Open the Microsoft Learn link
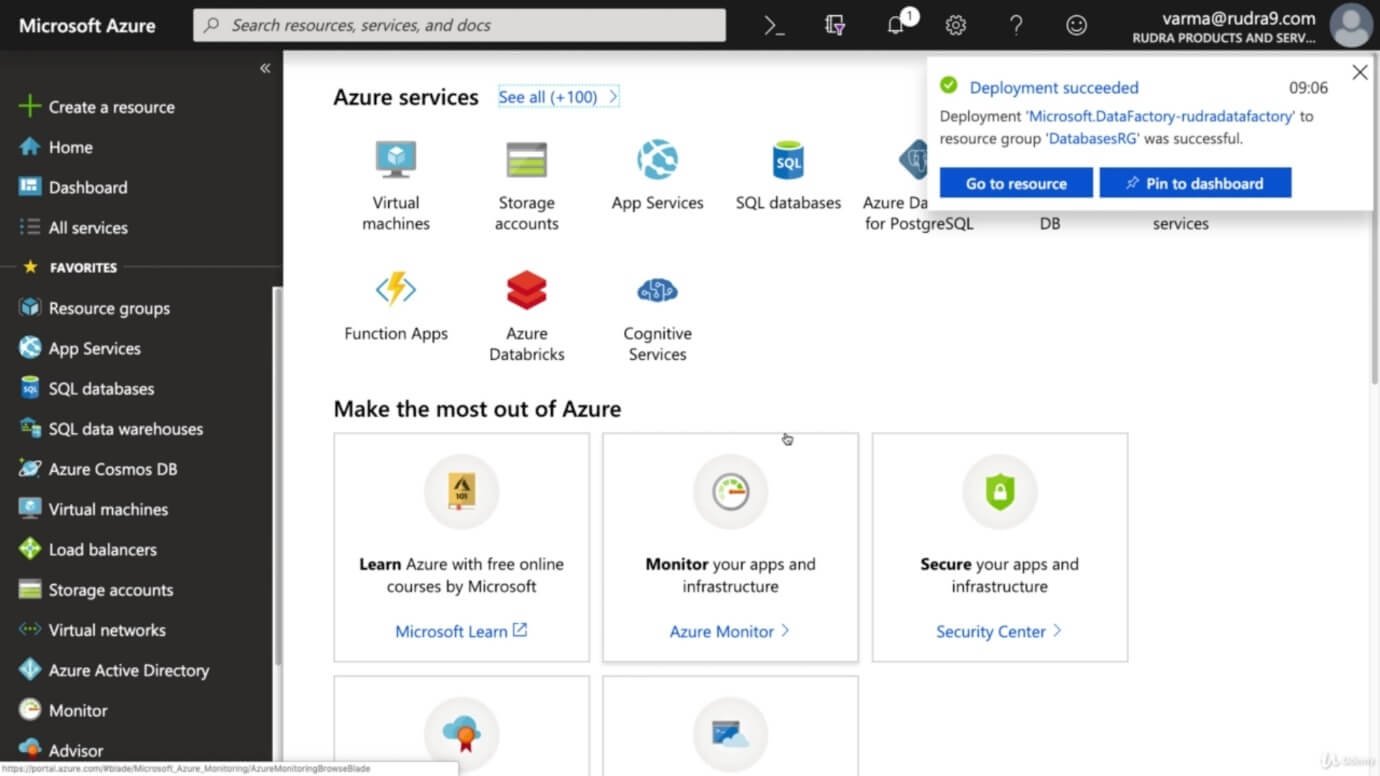 click(x=461, y=631)
